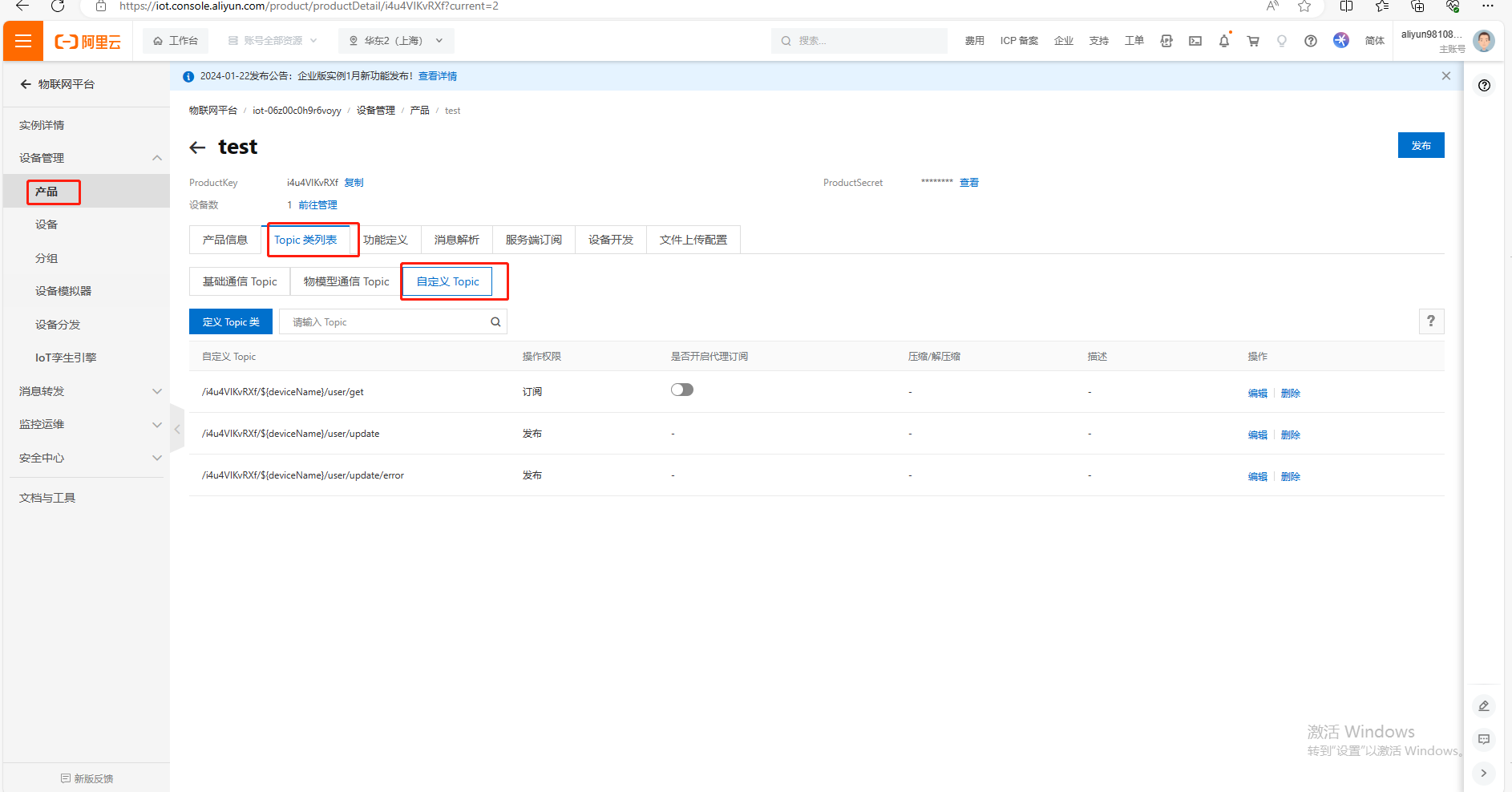Click the back arrow beside test title
This screenshot has width=1512, height=792.
[197, 147]
